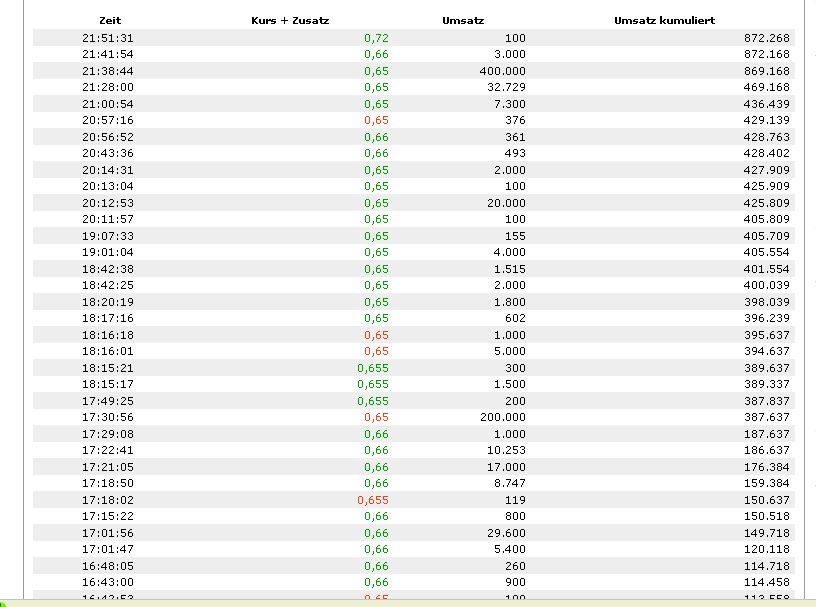
Task: Click the volume 200.000
Action: 503,418
